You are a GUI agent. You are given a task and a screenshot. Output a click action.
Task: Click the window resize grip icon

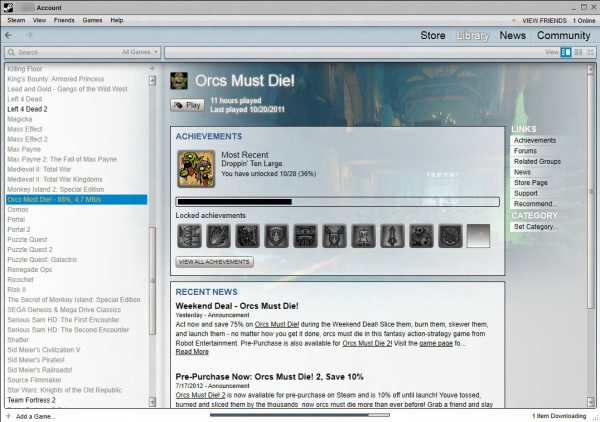pyautogui.click(x=595, y=418)
